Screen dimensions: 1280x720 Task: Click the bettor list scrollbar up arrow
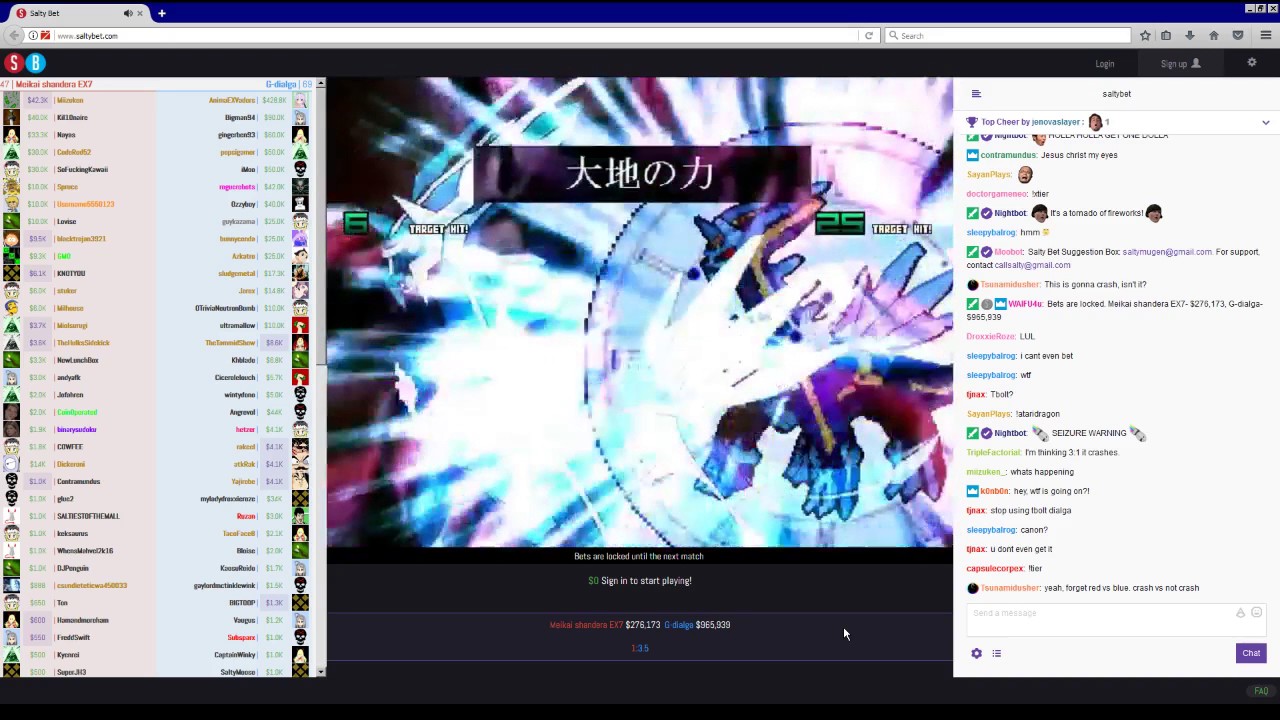tap(321, 84)
